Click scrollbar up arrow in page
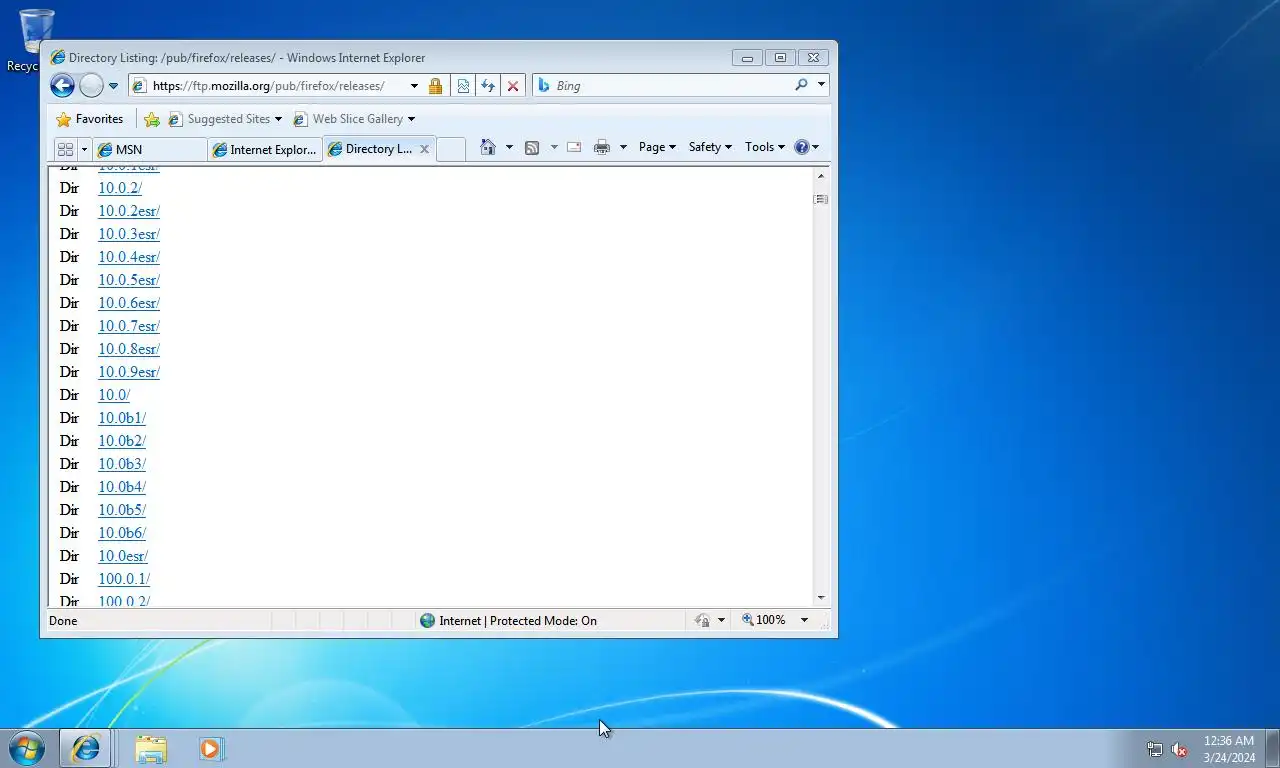Viewport: 1280px width, 768px height. [821, 176]
